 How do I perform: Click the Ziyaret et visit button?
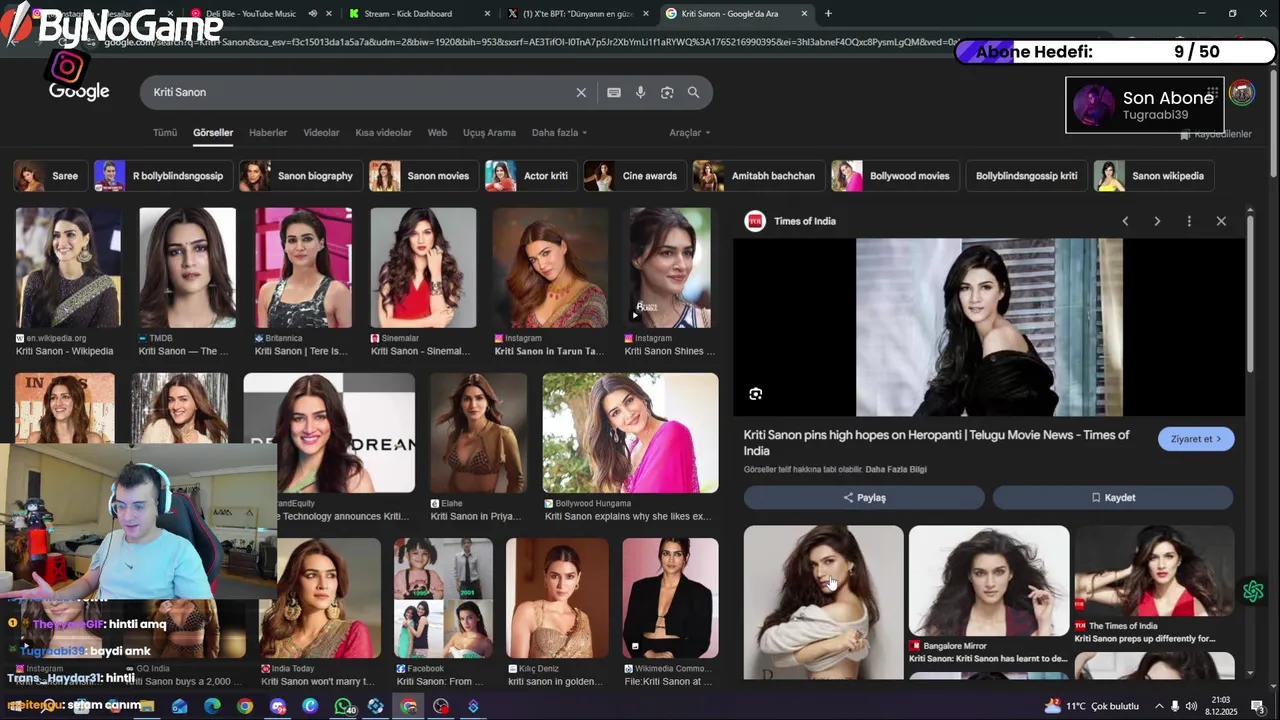coord(1196,439)
